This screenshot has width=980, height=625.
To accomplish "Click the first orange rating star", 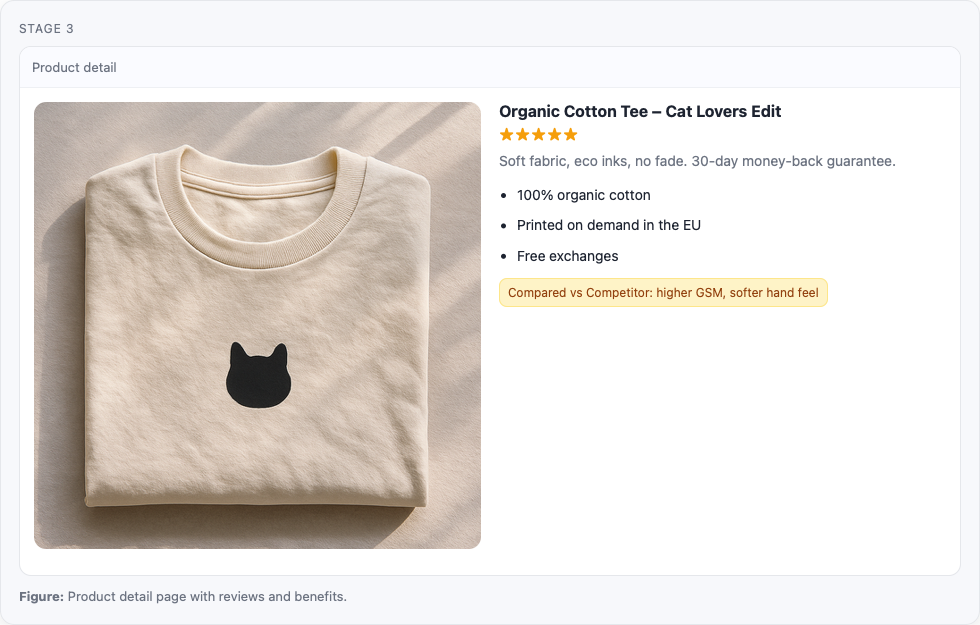I will 506,135.
